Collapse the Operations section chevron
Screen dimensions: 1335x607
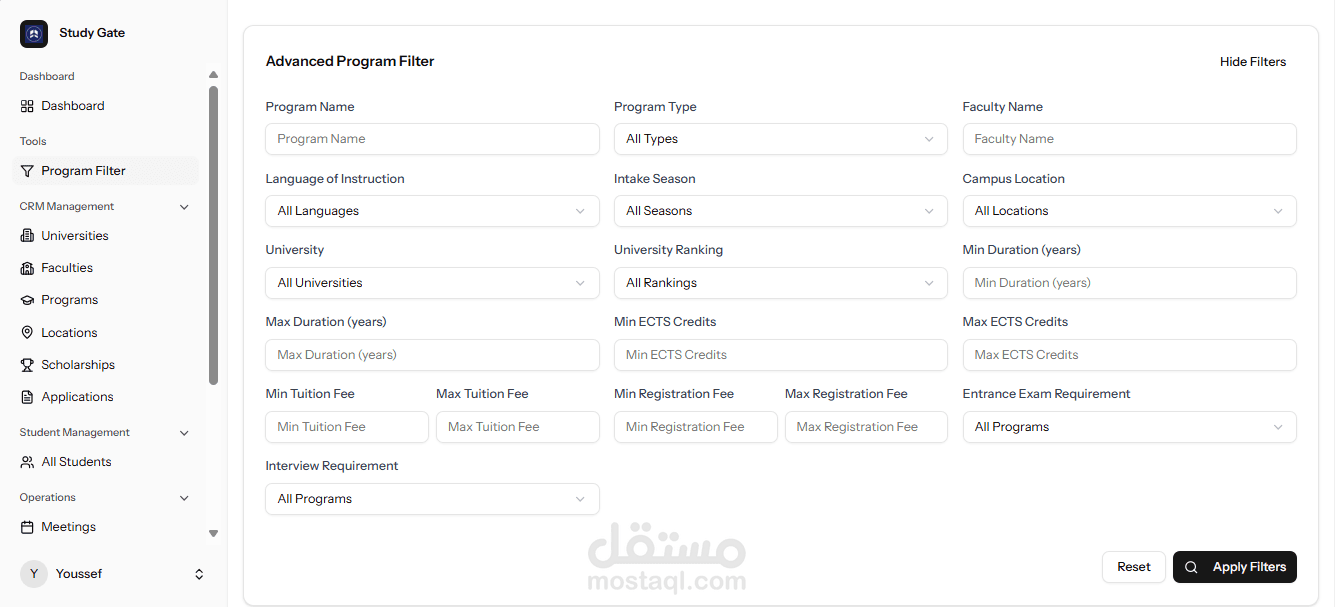tap(184, 498)
